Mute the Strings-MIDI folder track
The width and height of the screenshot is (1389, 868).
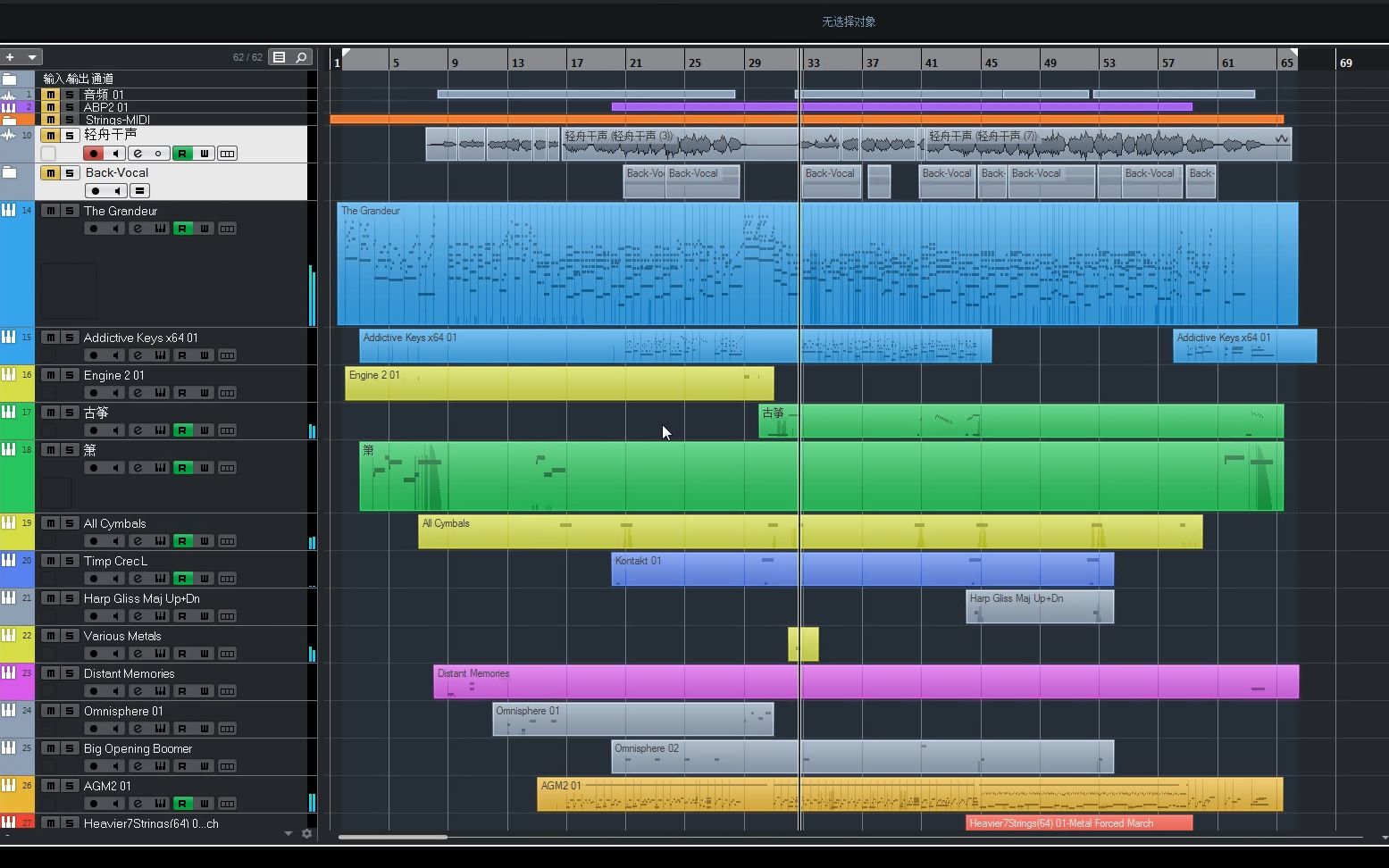click(50, 120)
